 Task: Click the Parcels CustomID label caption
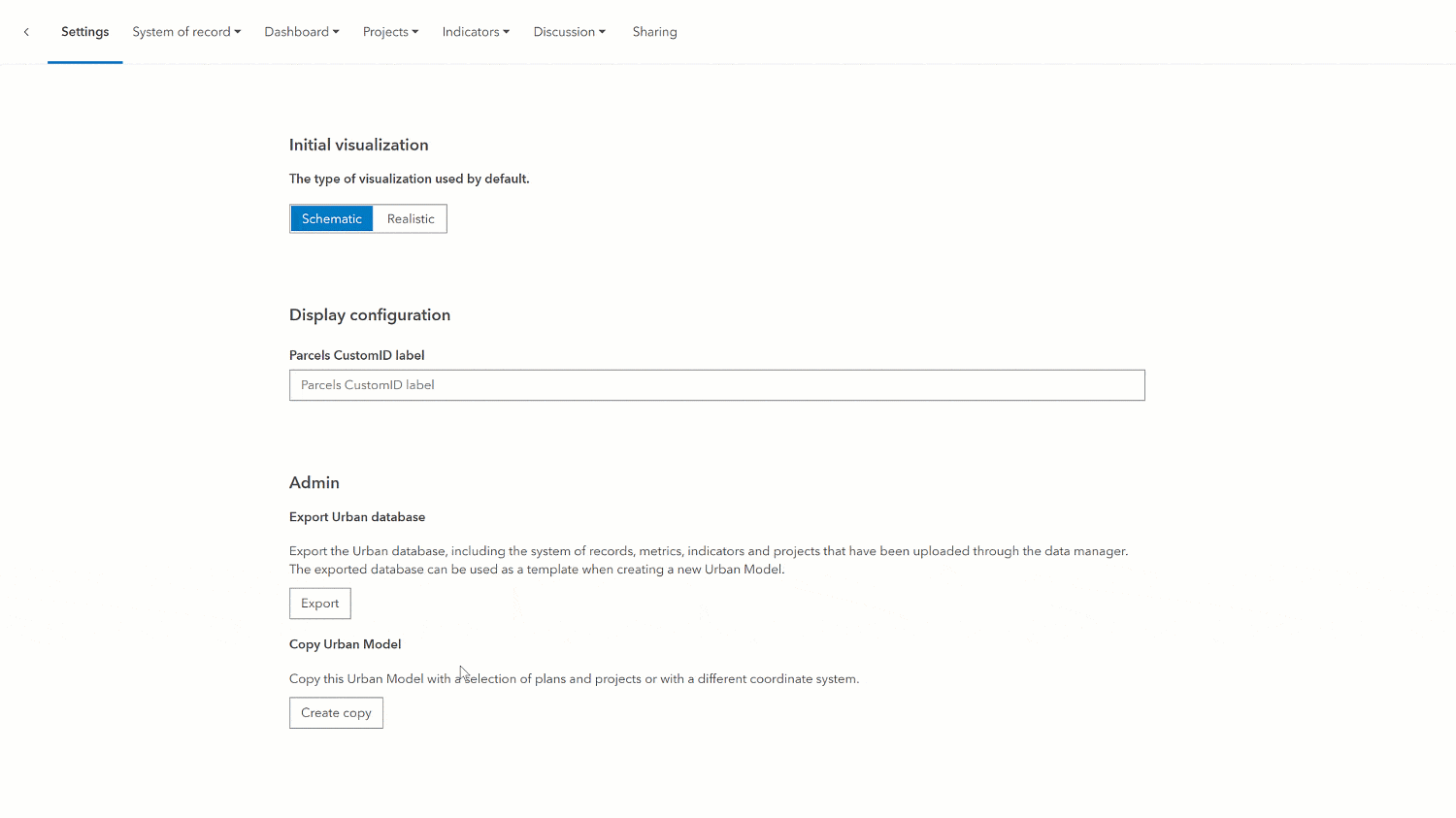pyautogui.click(x=357, y=355)
